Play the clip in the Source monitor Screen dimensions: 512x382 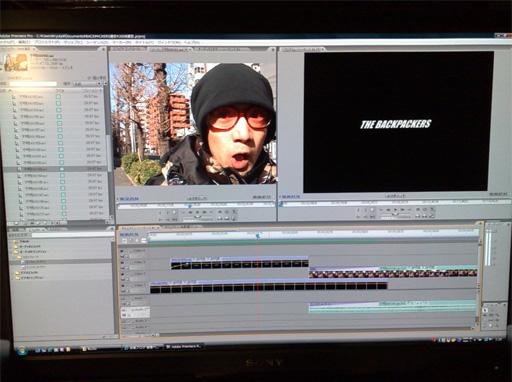[197, 212]
